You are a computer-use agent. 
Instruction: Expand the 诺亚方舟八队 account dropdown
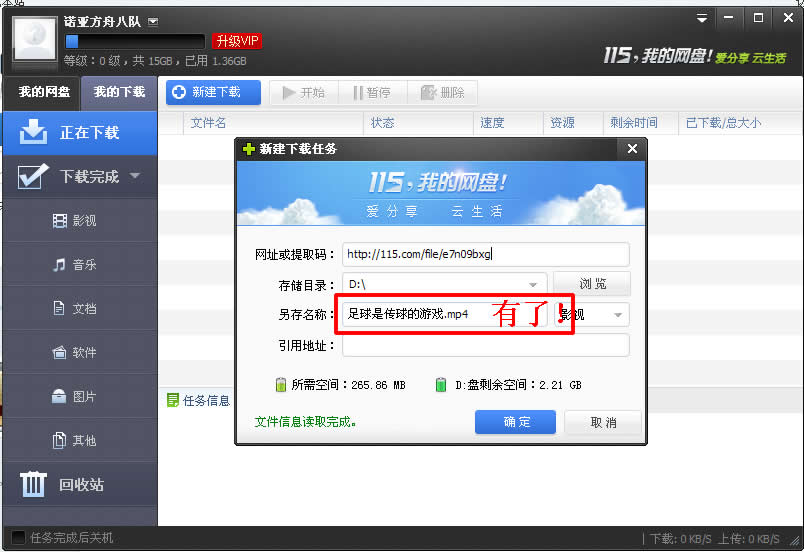click(x=153, y=22)
